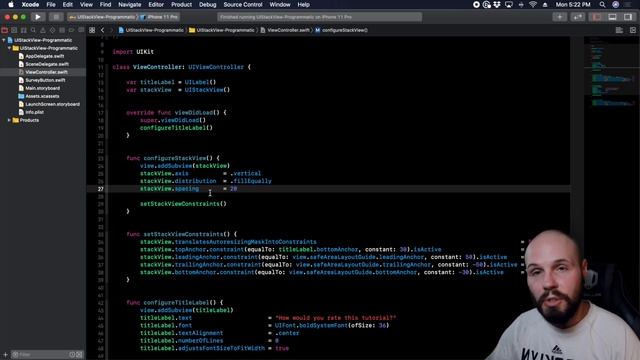The width and height of the screenshot is (640, 360).
Task: Open the Editor menu
Action: click(156, 5)
